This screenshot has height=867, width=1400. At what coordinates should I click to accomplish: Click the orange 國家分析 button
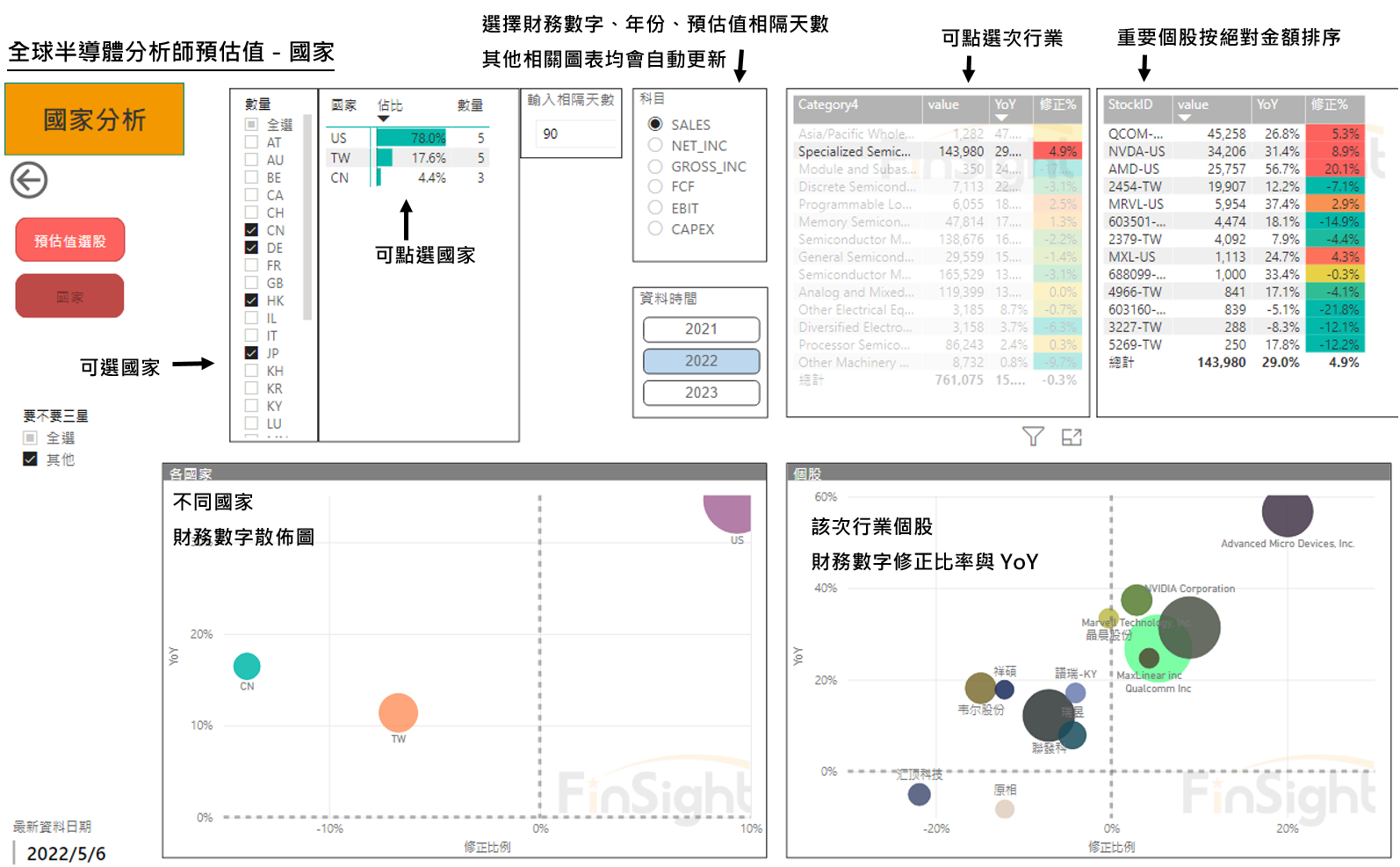95,119
